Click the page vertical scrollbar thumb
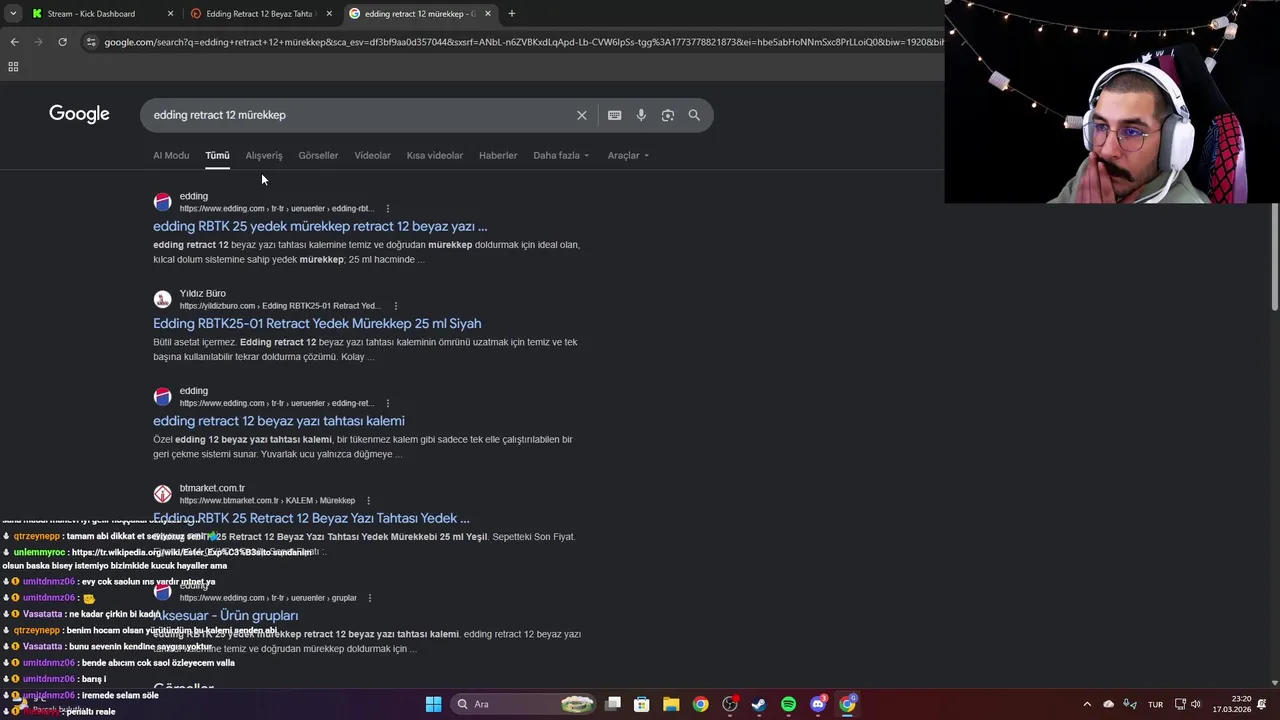Viewport: 1280px width, 720px height. pos(1274,258)
